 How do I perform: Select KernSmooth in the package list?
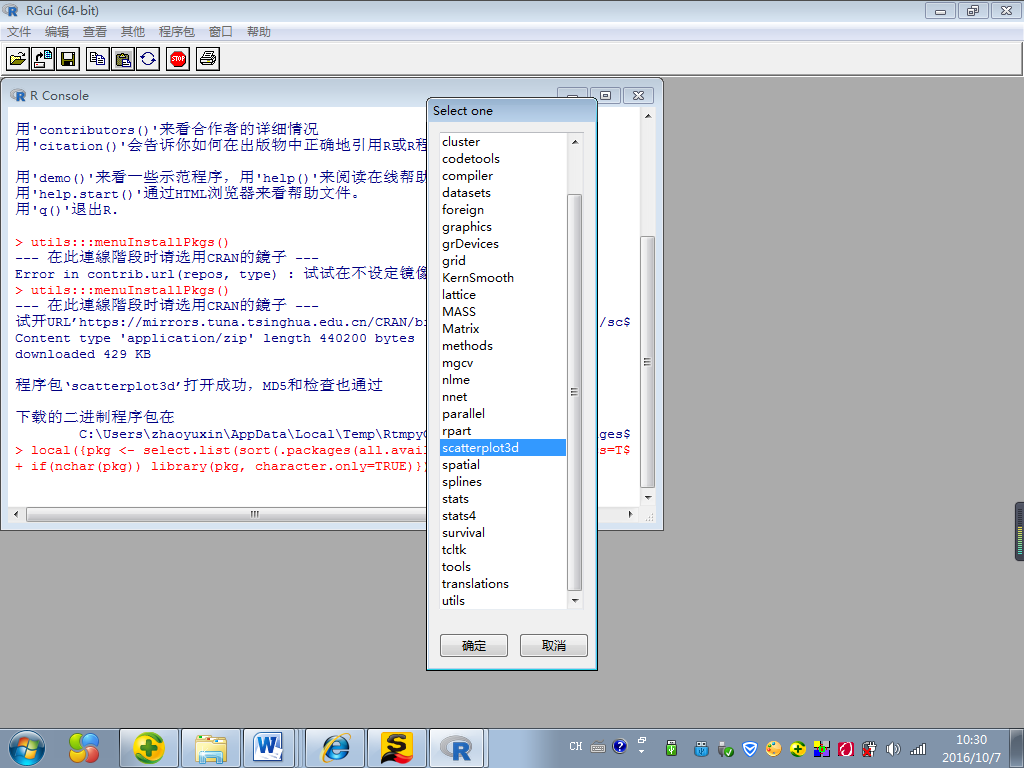tap(503, 278)
